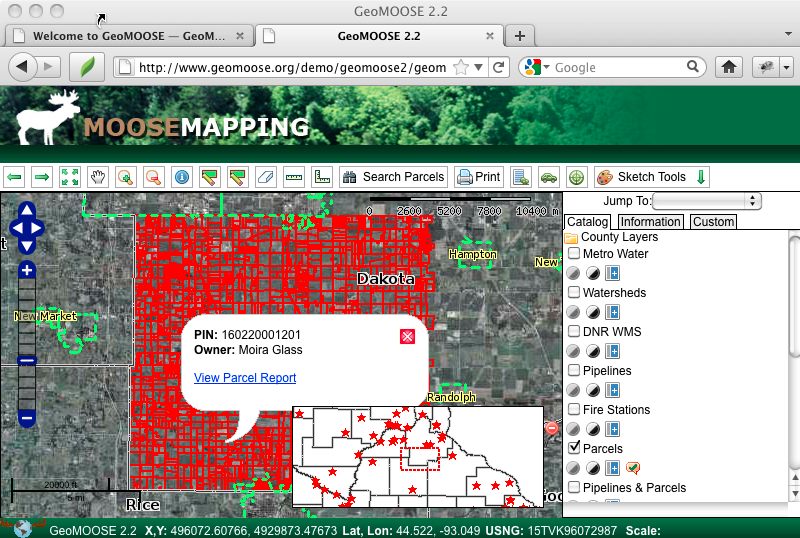Viewport: 800px width, 538px height.
Task: Unfade Metro Water layer with black circle
Action: pos(593,273)
